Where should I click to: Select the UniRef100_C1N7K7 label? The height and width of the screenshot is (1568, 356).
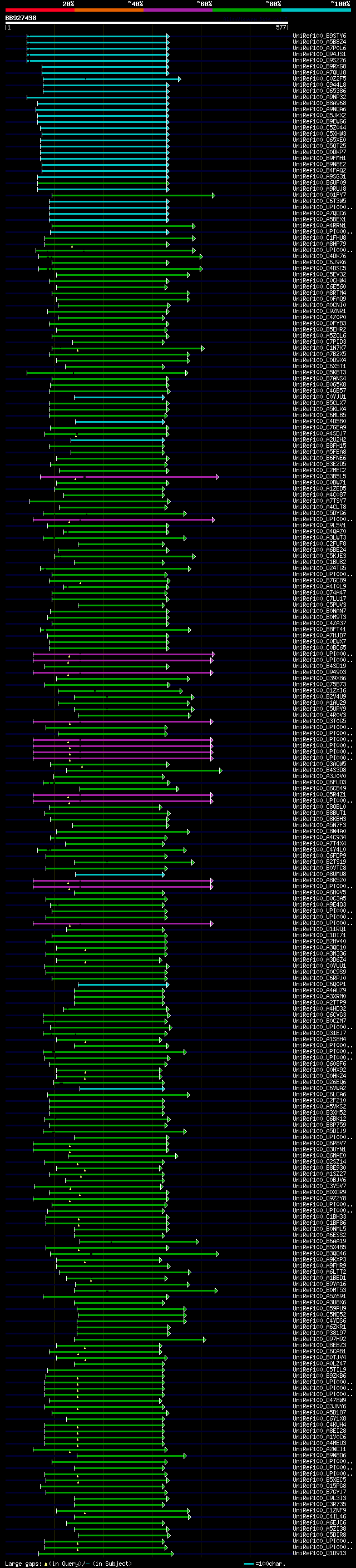(319, 348)
